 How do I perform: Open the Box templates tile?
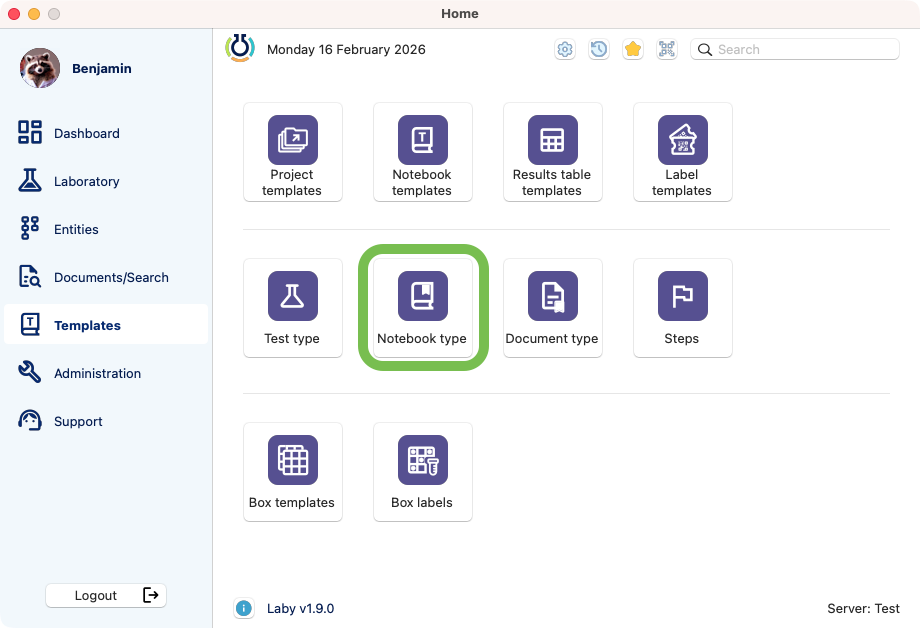(x=292, y=472)
